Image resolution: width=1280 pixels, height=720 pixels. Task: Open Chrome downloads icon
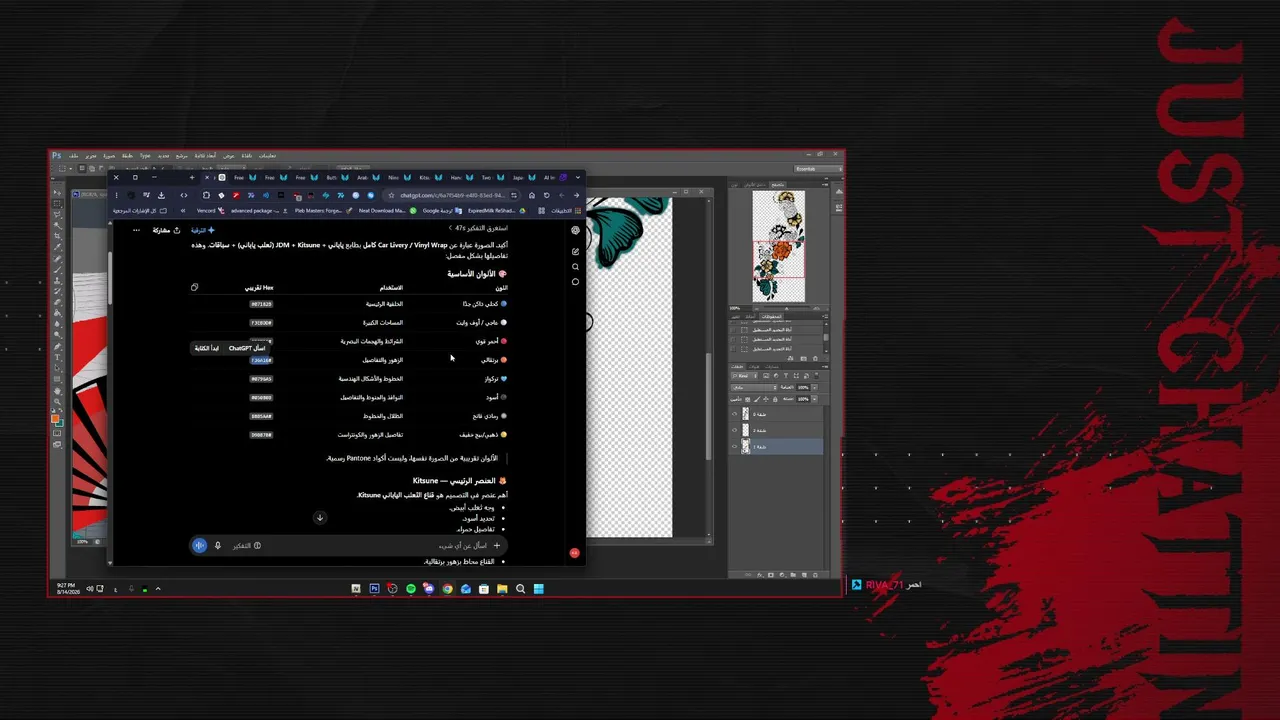click(161, 195)
